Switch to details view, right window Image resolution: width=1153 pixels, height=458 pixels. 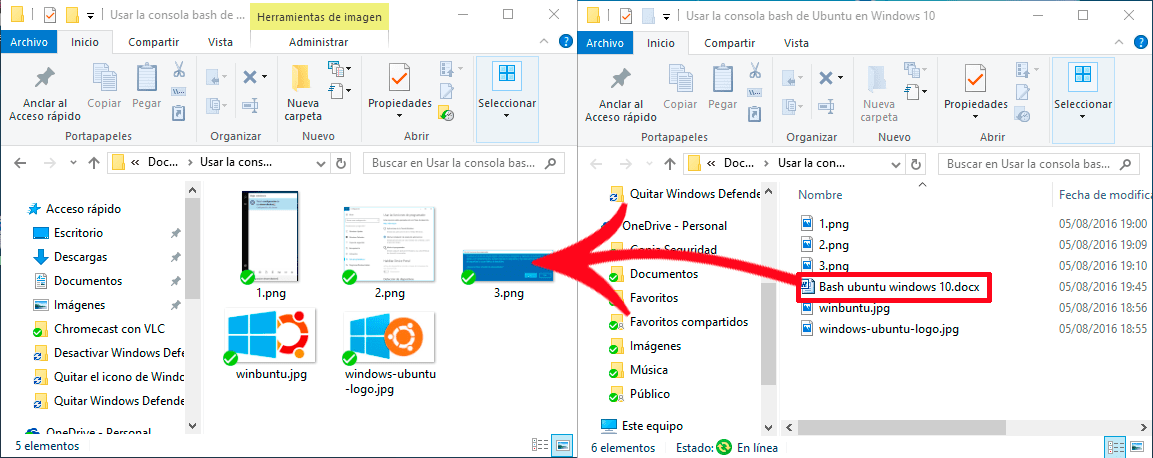click(1115, 446)
